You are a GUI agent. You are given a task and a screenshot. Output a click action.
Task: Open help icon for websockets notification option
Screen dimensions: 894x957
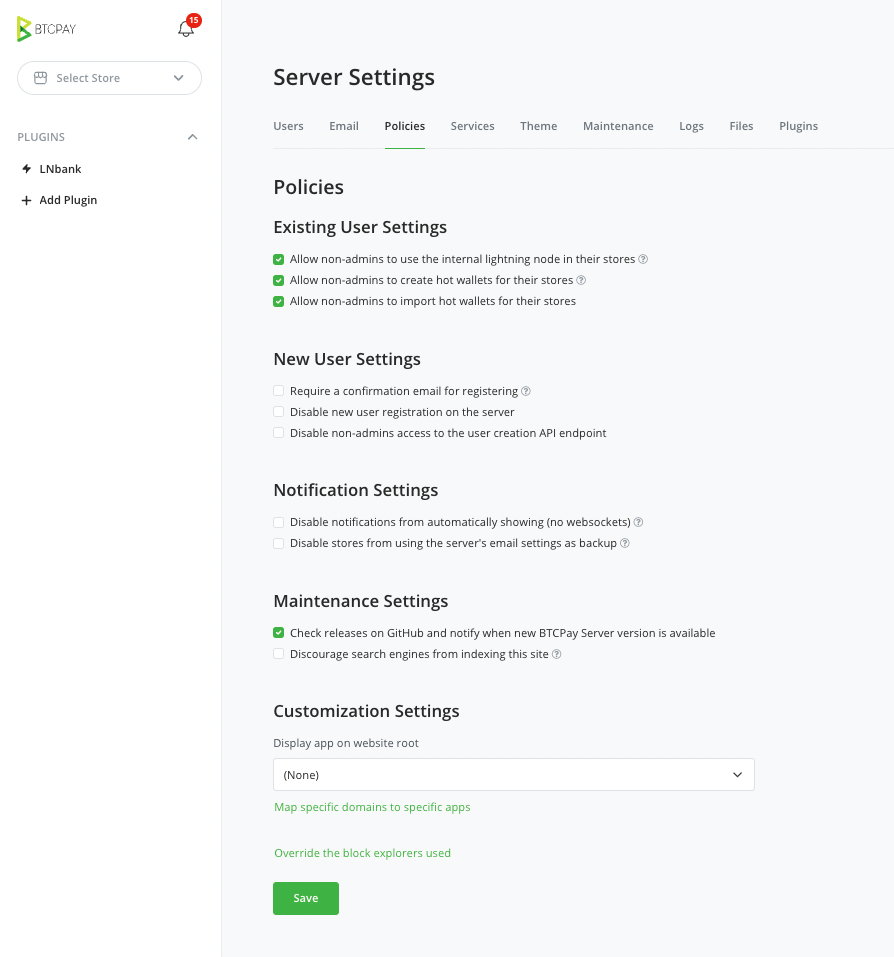(x=638, y=522)
